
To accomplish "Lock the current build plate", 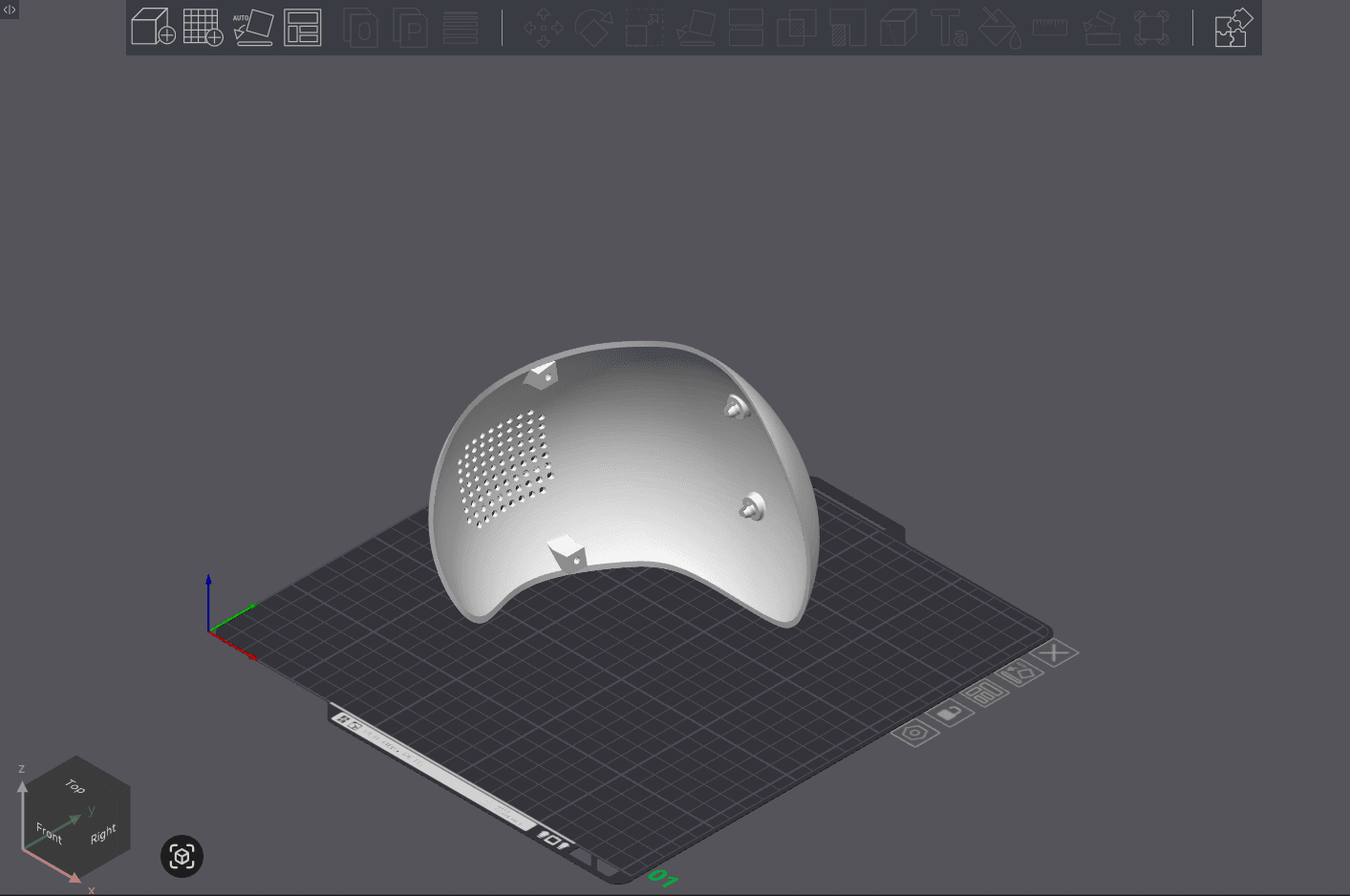I will 951,714.
